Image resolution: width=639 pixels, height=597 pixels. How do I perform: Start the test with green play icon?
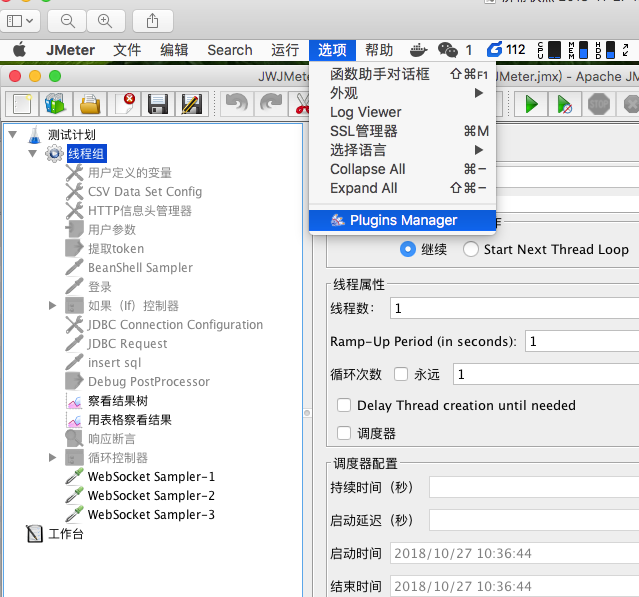coord(531,104)
